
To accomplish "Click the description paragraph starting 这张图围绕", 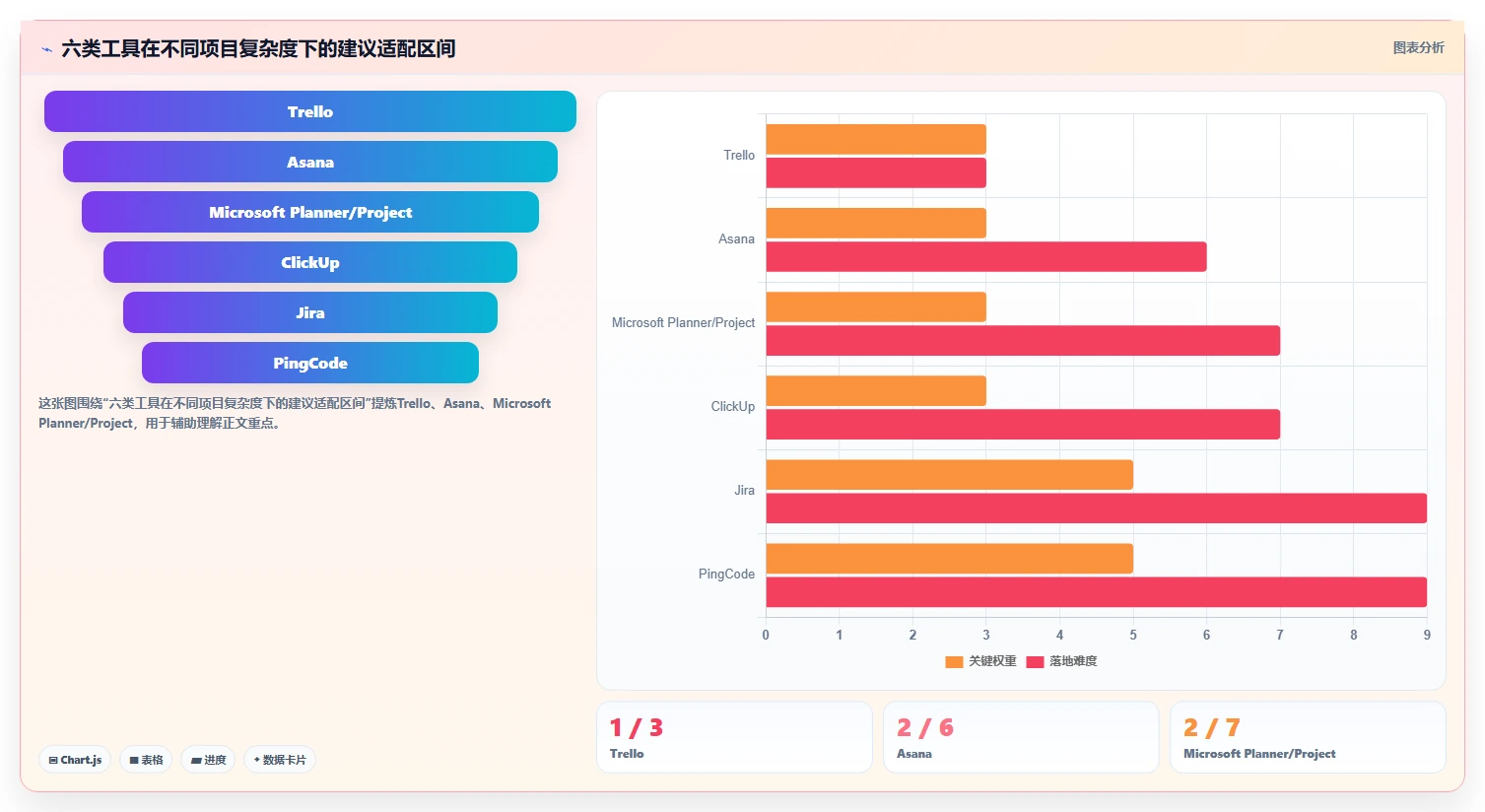I will (295, 413).
